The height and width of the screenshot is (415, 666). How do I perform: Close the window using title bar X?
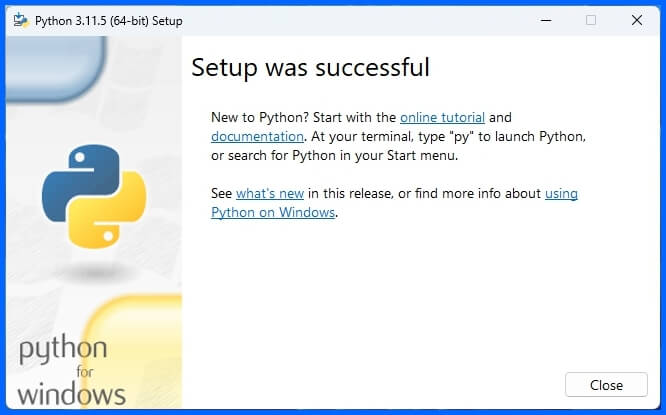click(637, 20)
